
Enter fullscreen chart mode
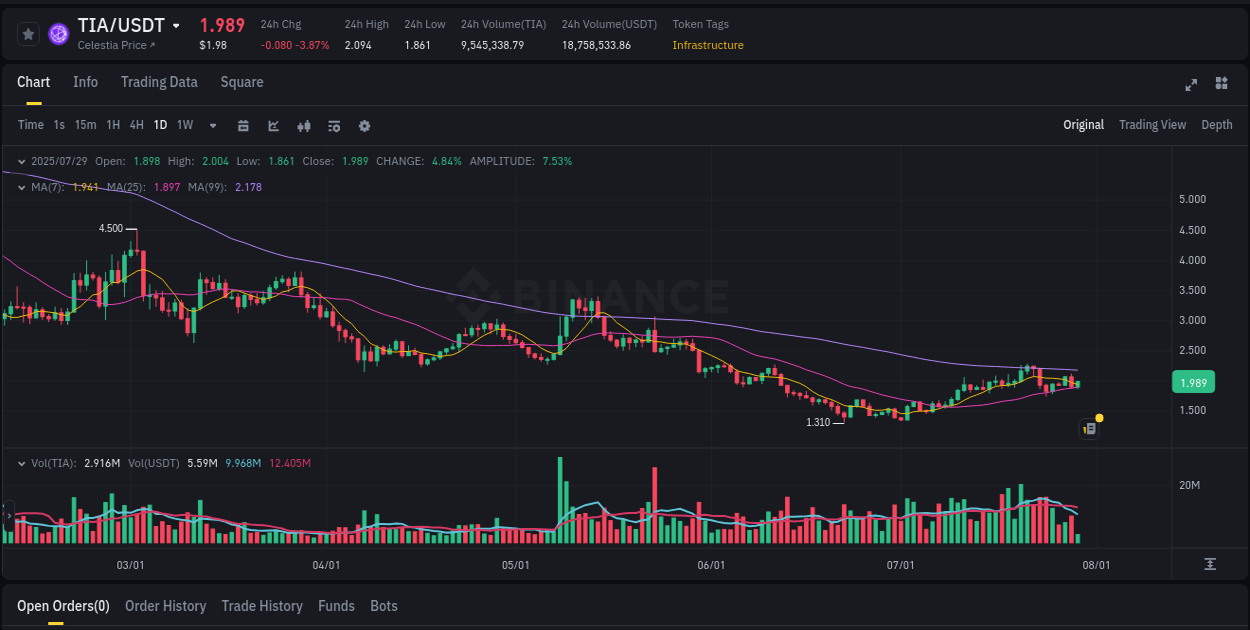pos(1191,85)
